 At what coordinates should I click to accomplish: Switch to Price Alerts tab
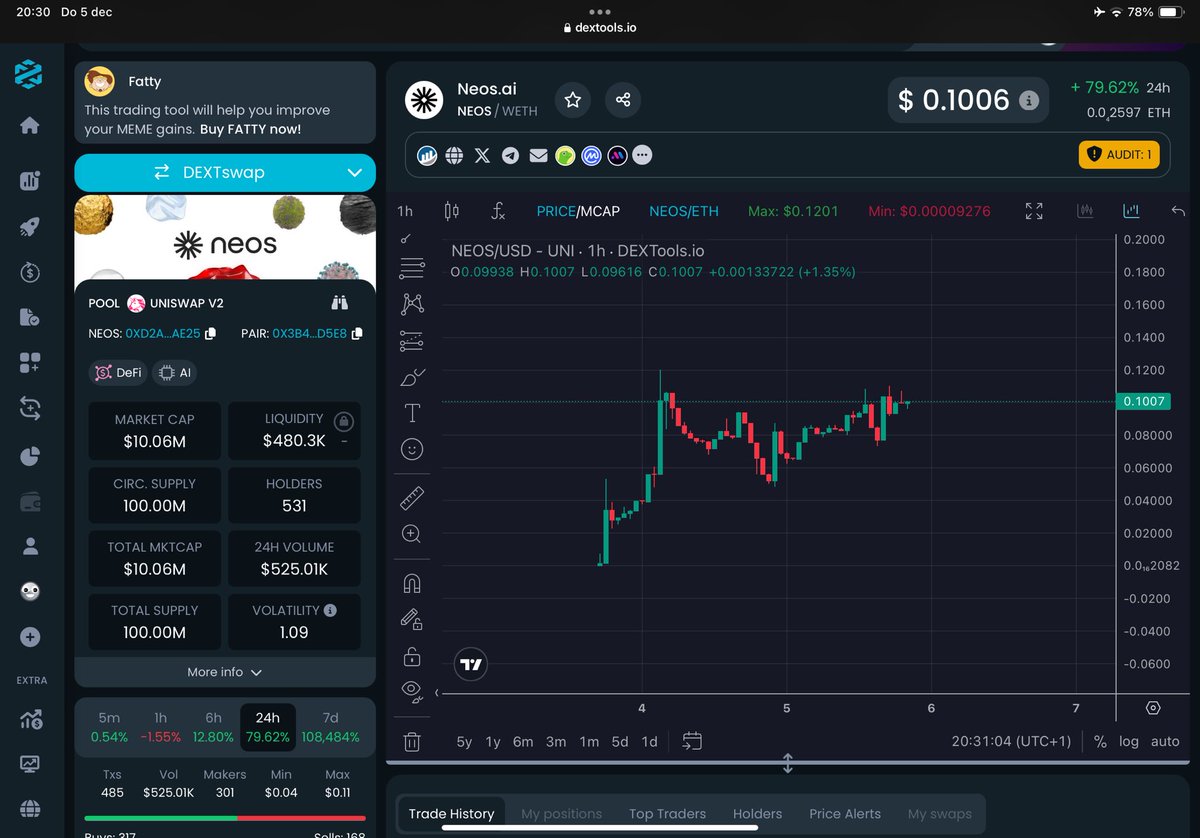pos(845,813)
